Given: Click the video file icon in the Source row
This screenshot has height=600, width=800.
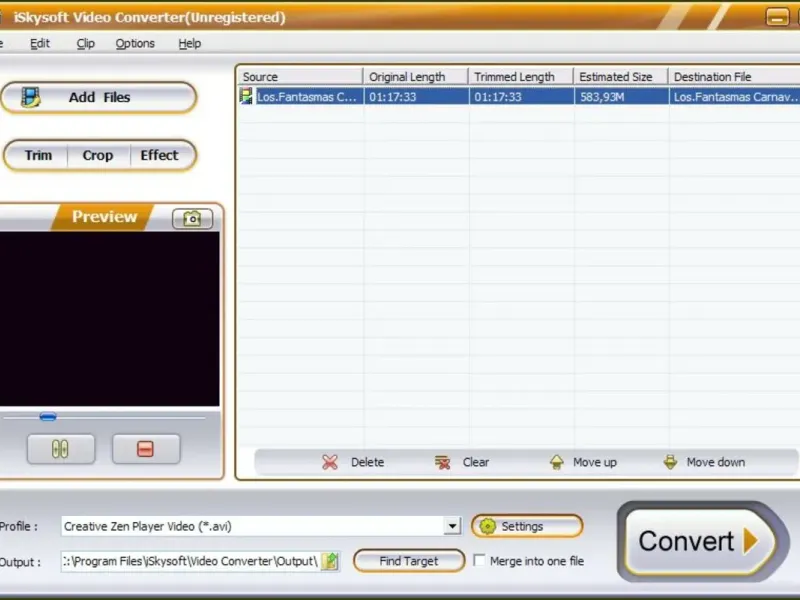Looking at the screenshot, I should point(246,96).
